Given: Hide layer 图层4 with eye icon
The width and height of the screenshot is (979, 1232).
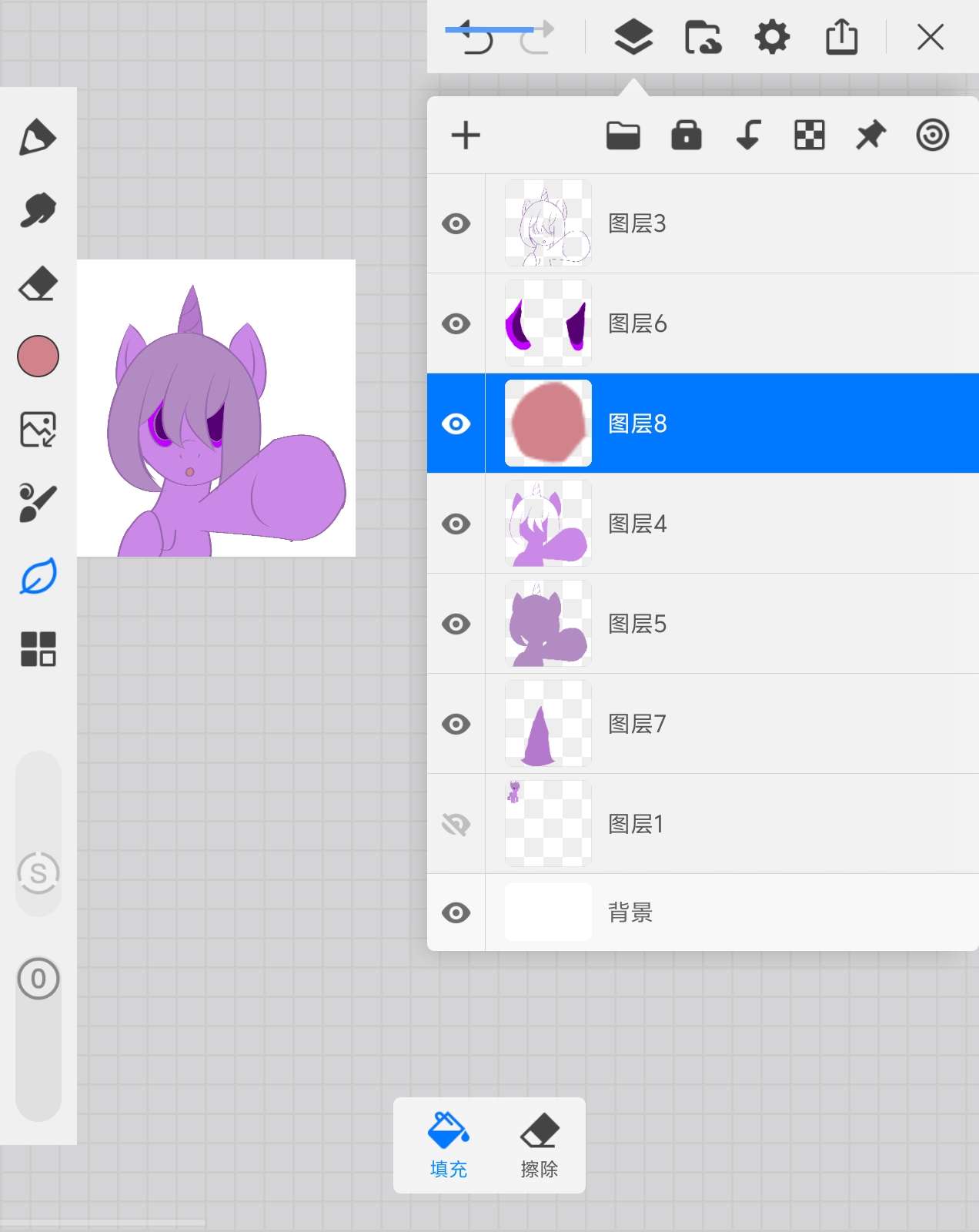Looking at the screenshot, I should tap(456, 524).
